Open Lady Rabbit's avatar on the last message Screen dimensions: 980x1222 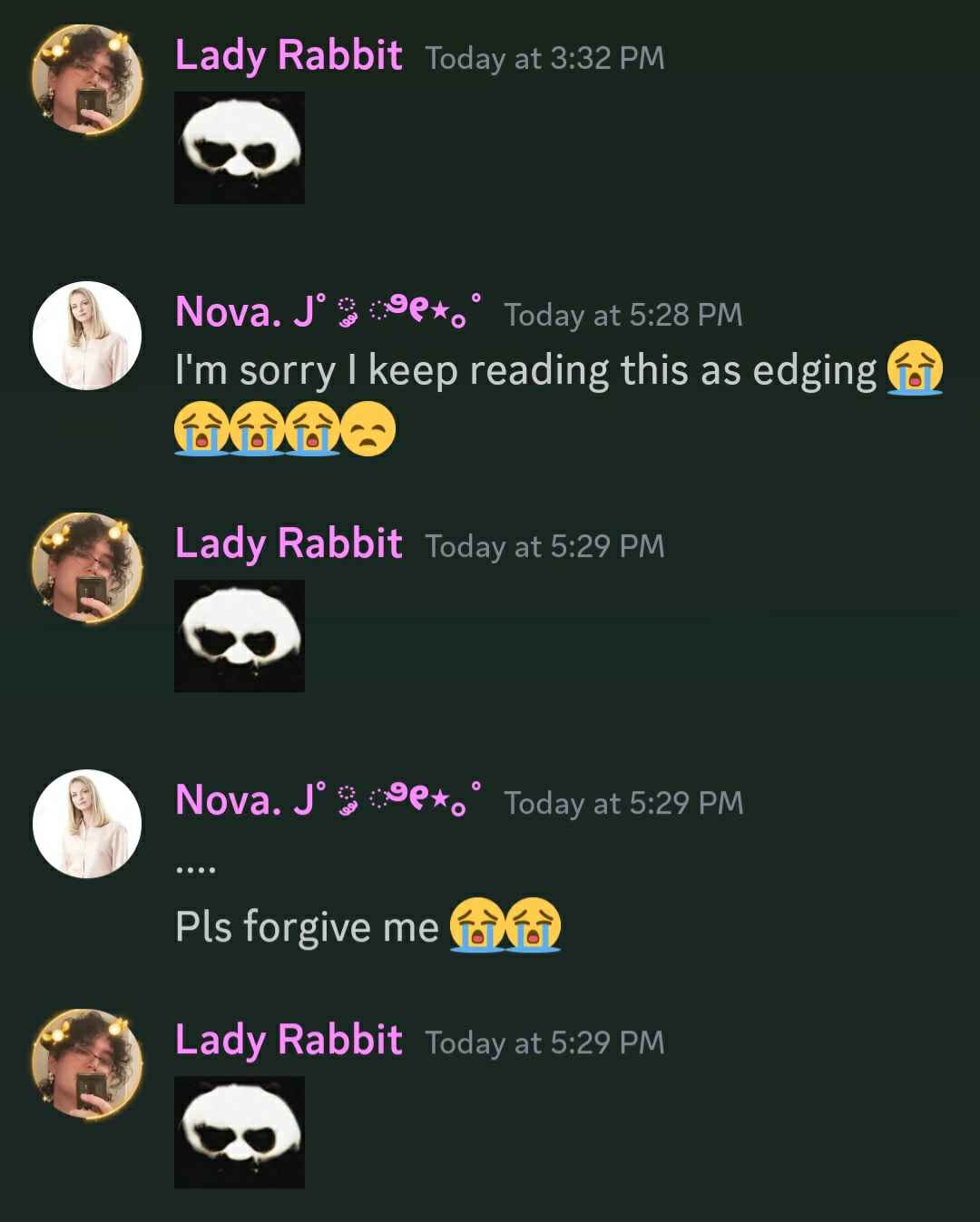click(87, 1064)
